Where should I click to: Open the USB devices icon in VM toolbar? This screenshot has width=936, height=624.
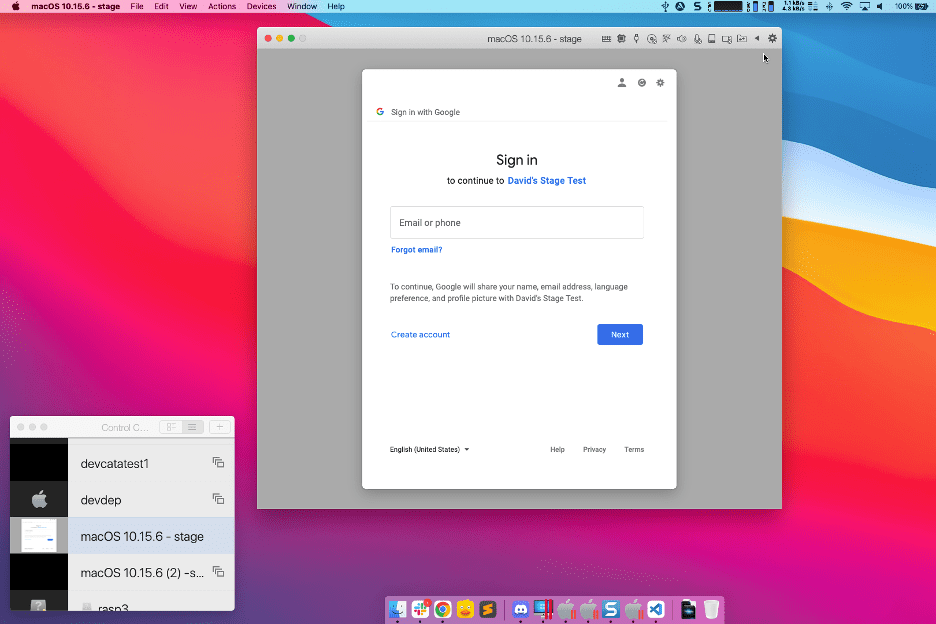pyautogui.click(x=636, y=39)
